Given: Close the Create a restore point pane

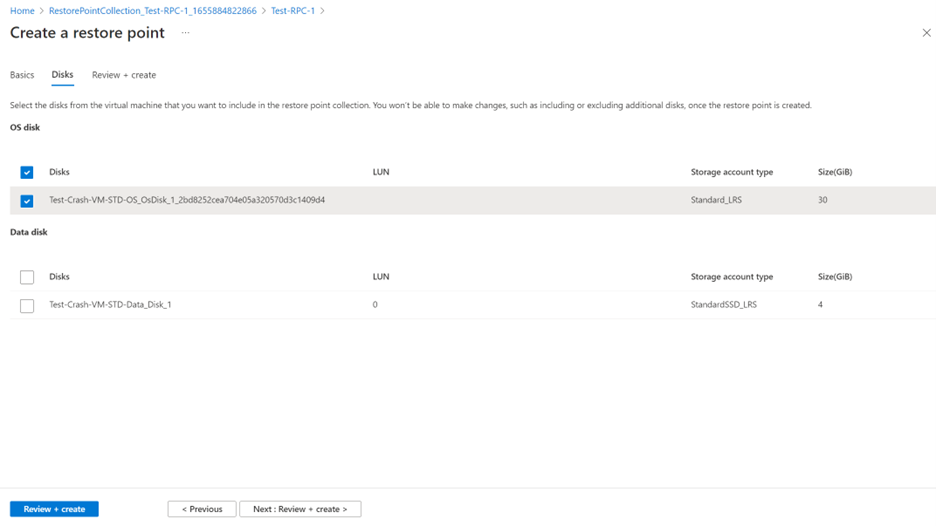Looking at the screenshot, I should tap(926, 33).
